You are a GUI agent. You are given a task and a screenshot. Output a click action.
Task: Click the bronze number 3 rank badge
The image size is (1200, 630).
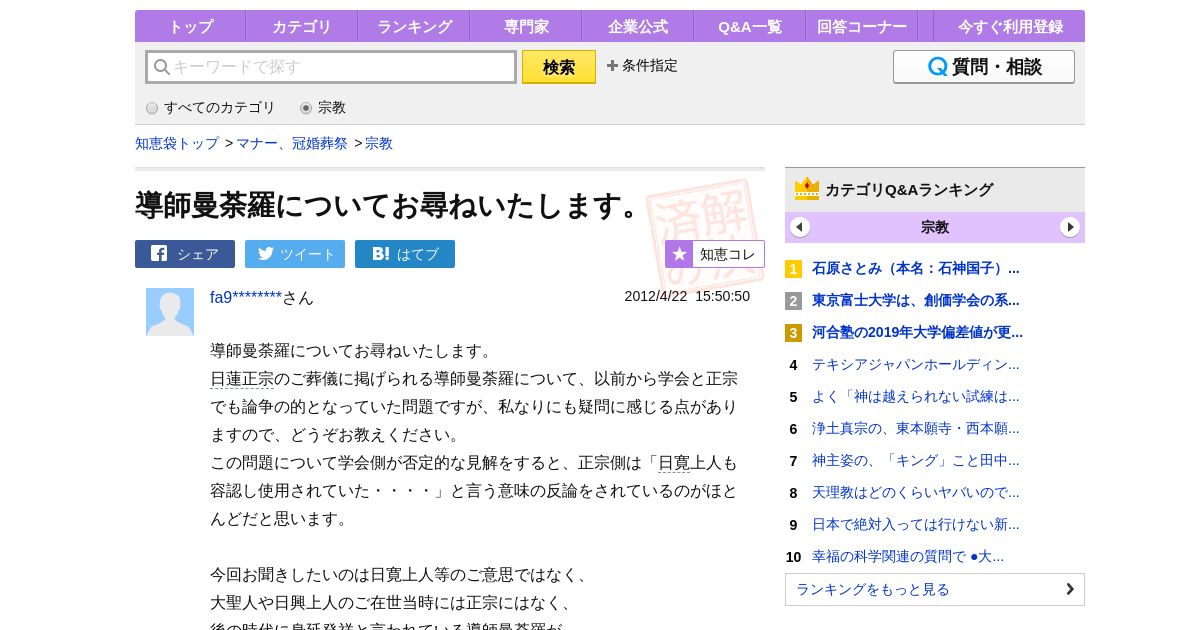coord(793,333)
